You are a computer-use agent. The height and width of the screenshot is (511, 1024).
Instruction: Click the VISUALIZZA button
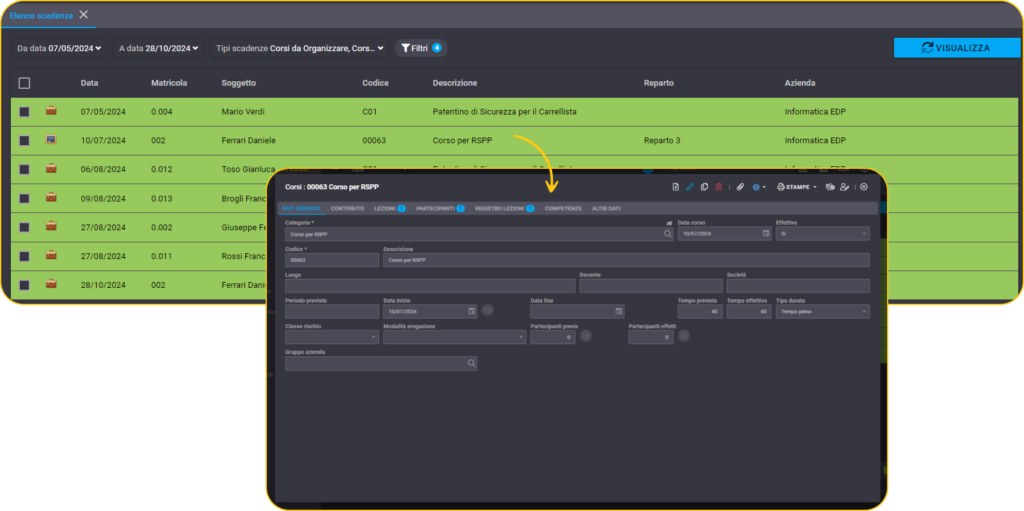(x=957, y=48)
